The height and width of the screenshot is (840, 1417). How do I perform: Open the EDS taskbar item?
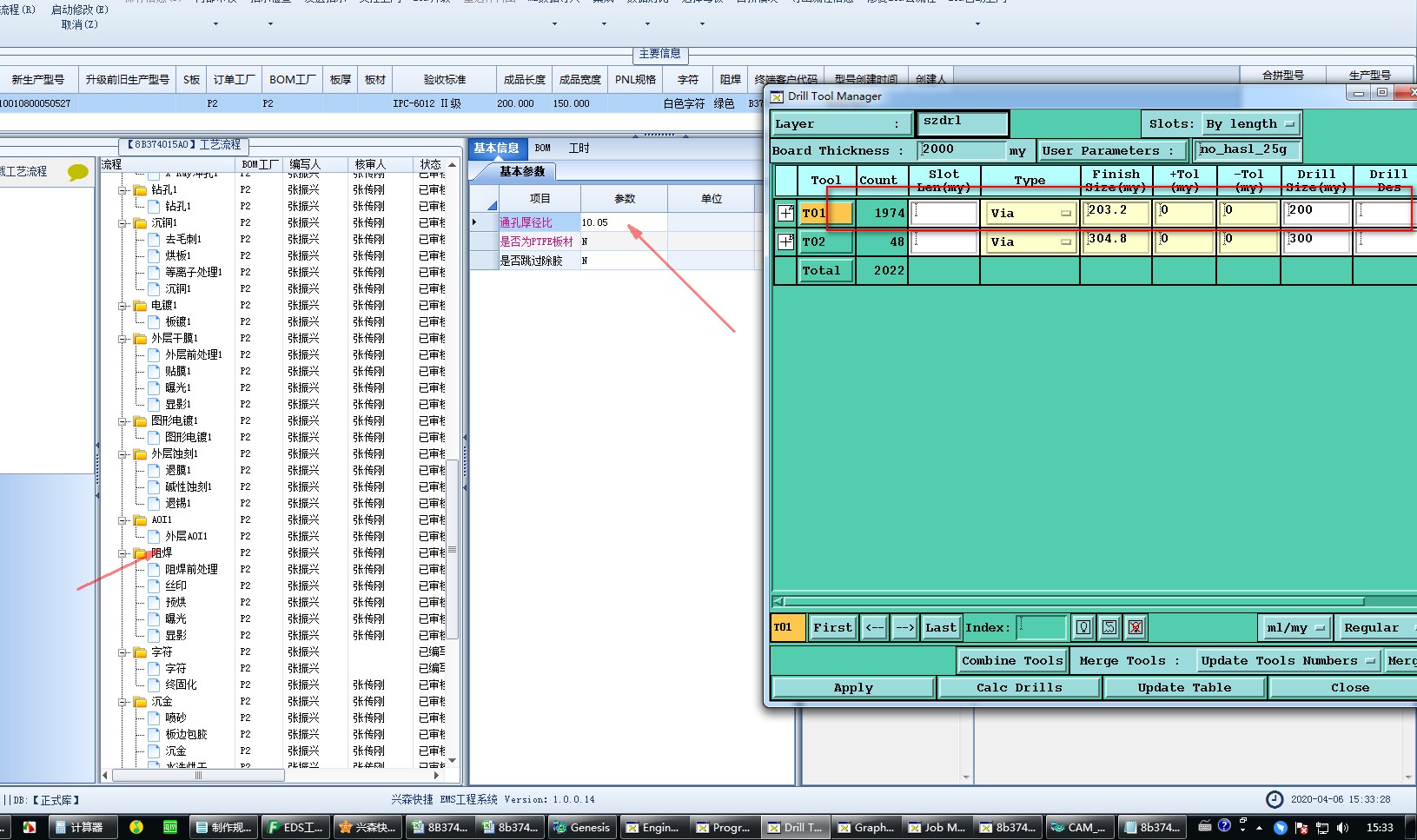295,827
